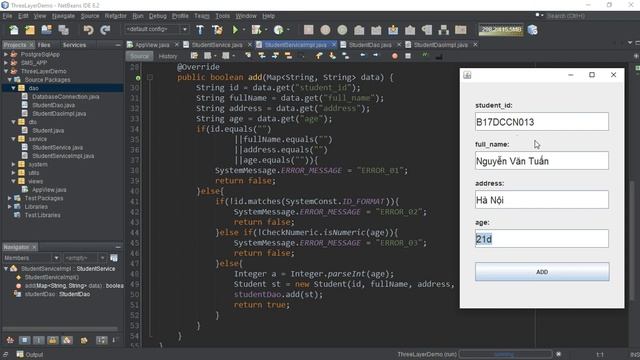Click the Undo toolbar icon
This screenshot has width=640, height=360.
point(88,30)
